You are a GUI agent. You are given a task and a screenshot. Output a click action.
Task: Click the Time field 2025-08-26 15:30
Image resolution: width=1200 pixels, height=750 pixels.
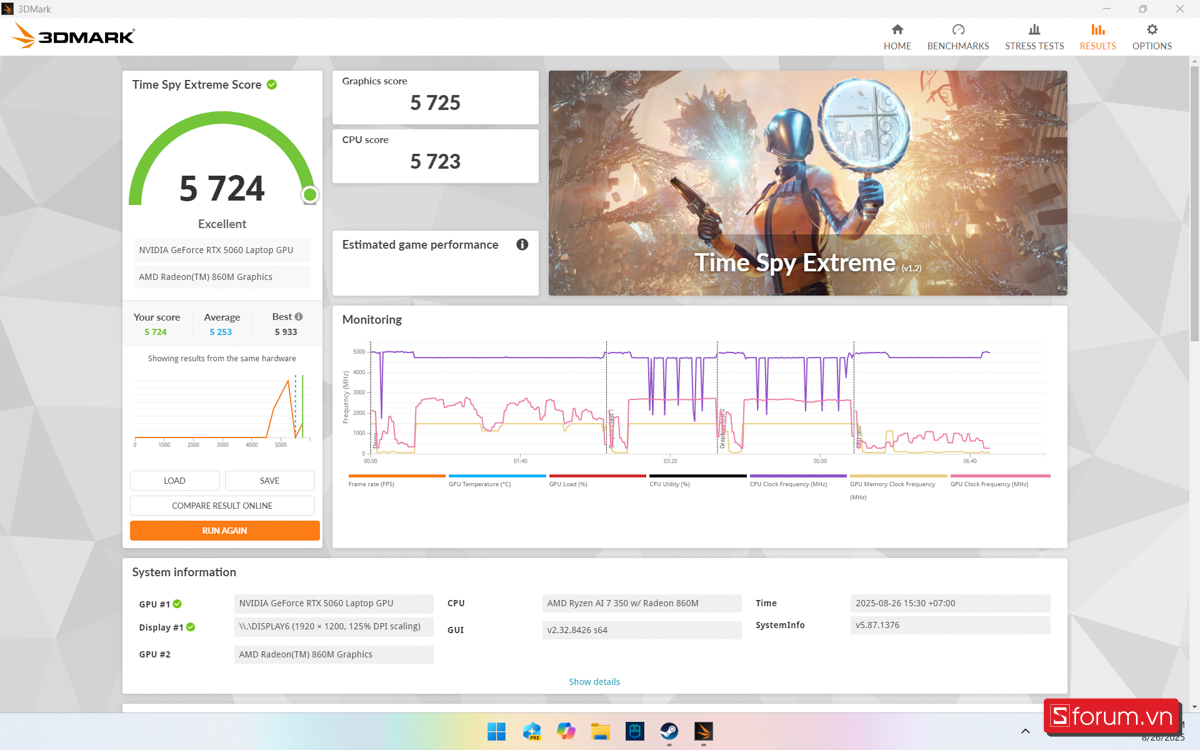click(x=950, y=604)
